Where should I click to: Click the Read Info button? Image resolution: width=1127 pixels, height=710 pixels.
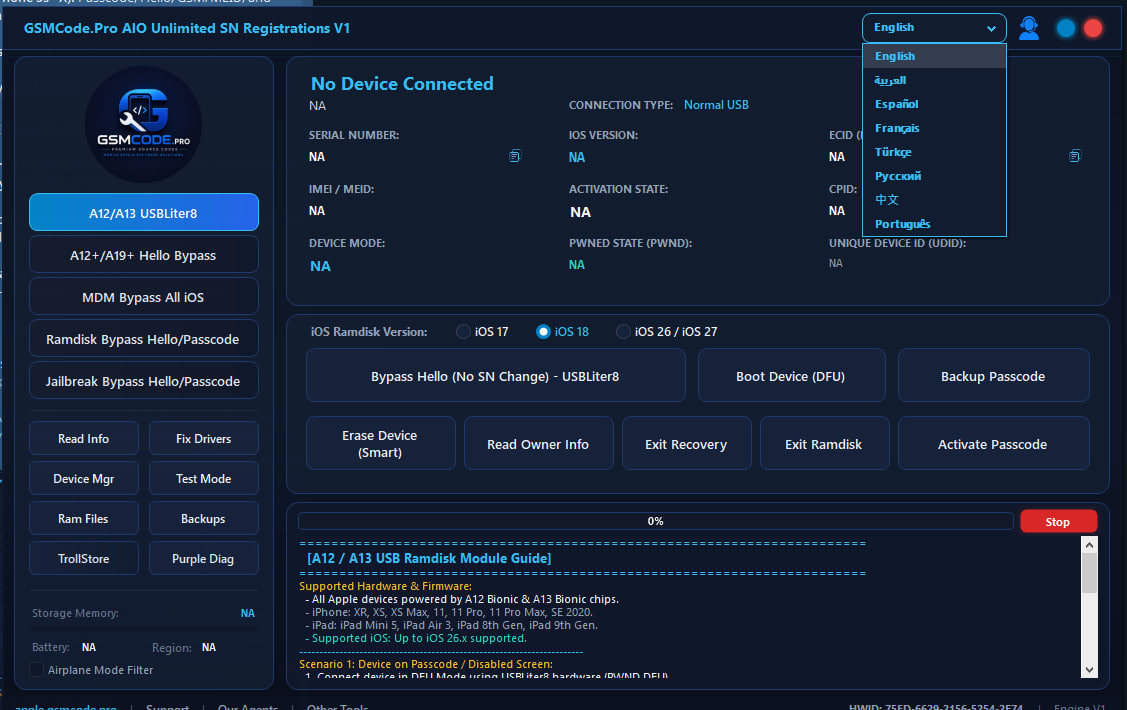click(x=83, y=438)
